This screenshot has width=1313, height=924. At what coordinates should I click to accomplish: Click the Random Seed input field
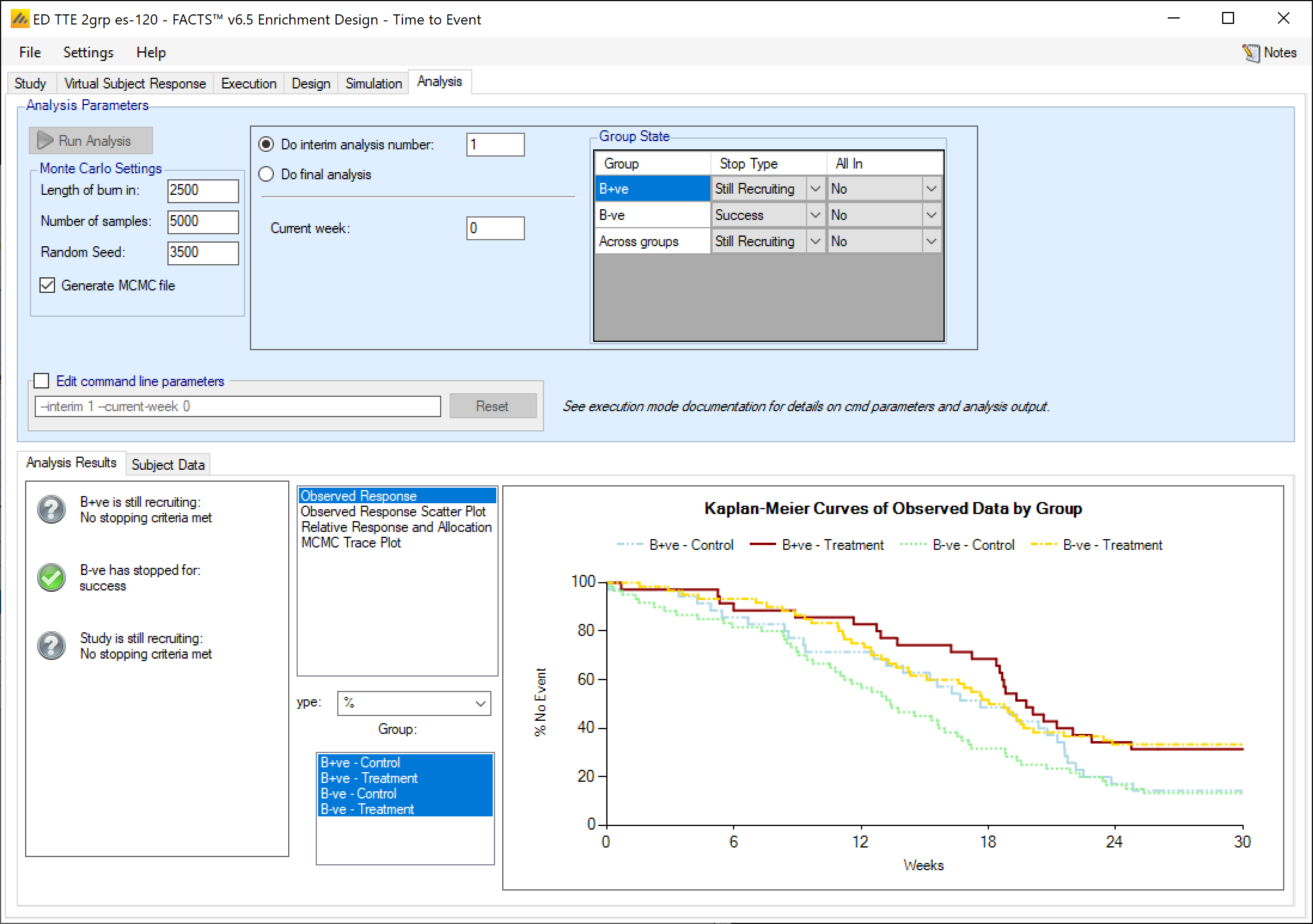click(x=203, y=252)
